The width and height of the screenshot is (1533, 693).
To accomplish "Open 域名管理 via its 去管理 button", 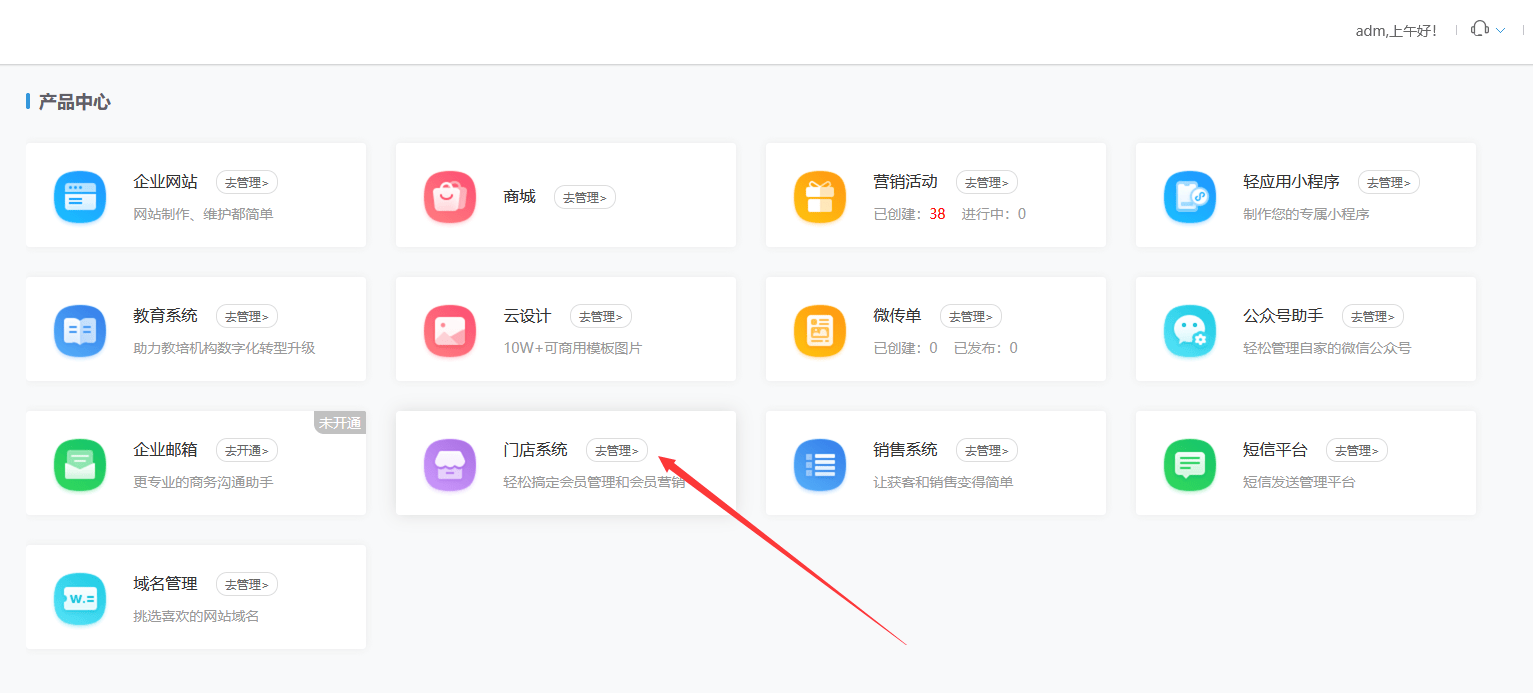I will 246,584.
